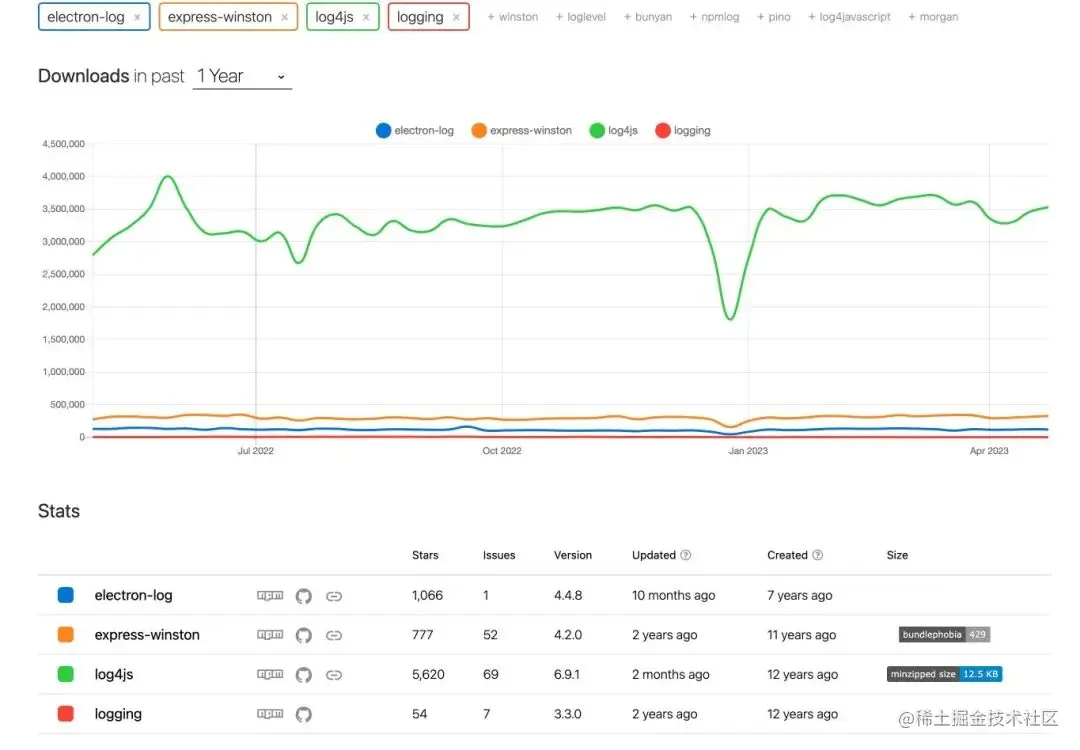Open homepage link icon for log4js

pyautogui.click(x=334, y=675)
